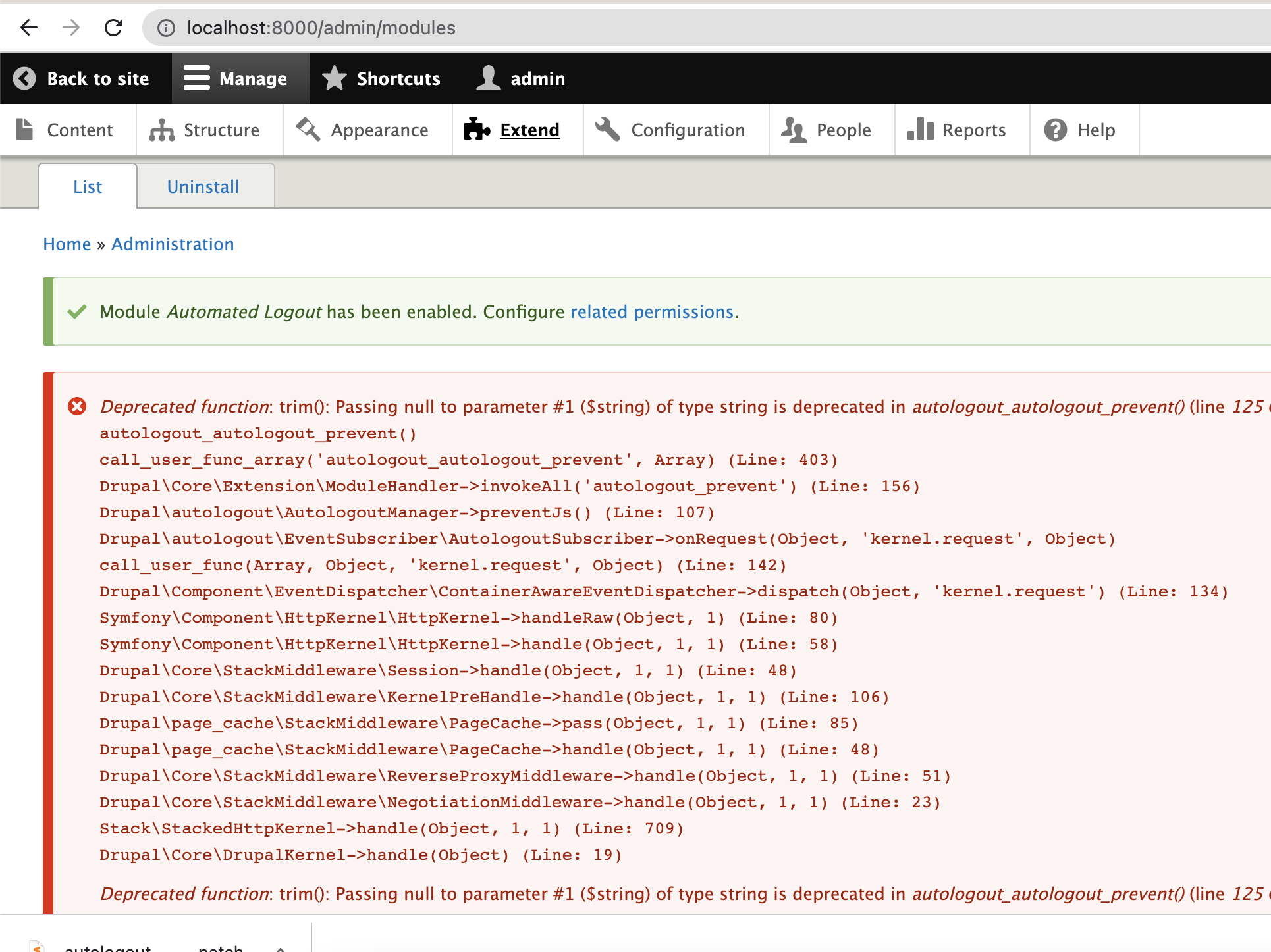Go to Home breadcrumb link
Image resolution: width=1271 pixels, height=952 pixels.
point(67,244)
